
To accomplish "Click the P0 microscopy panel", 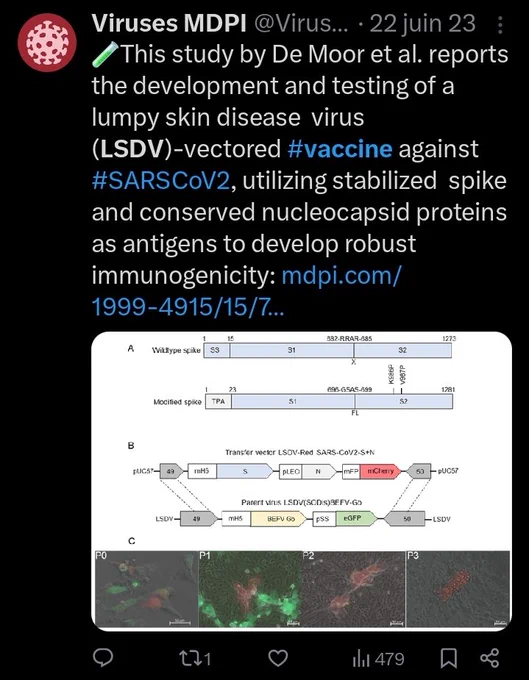I will coord(146,589).
